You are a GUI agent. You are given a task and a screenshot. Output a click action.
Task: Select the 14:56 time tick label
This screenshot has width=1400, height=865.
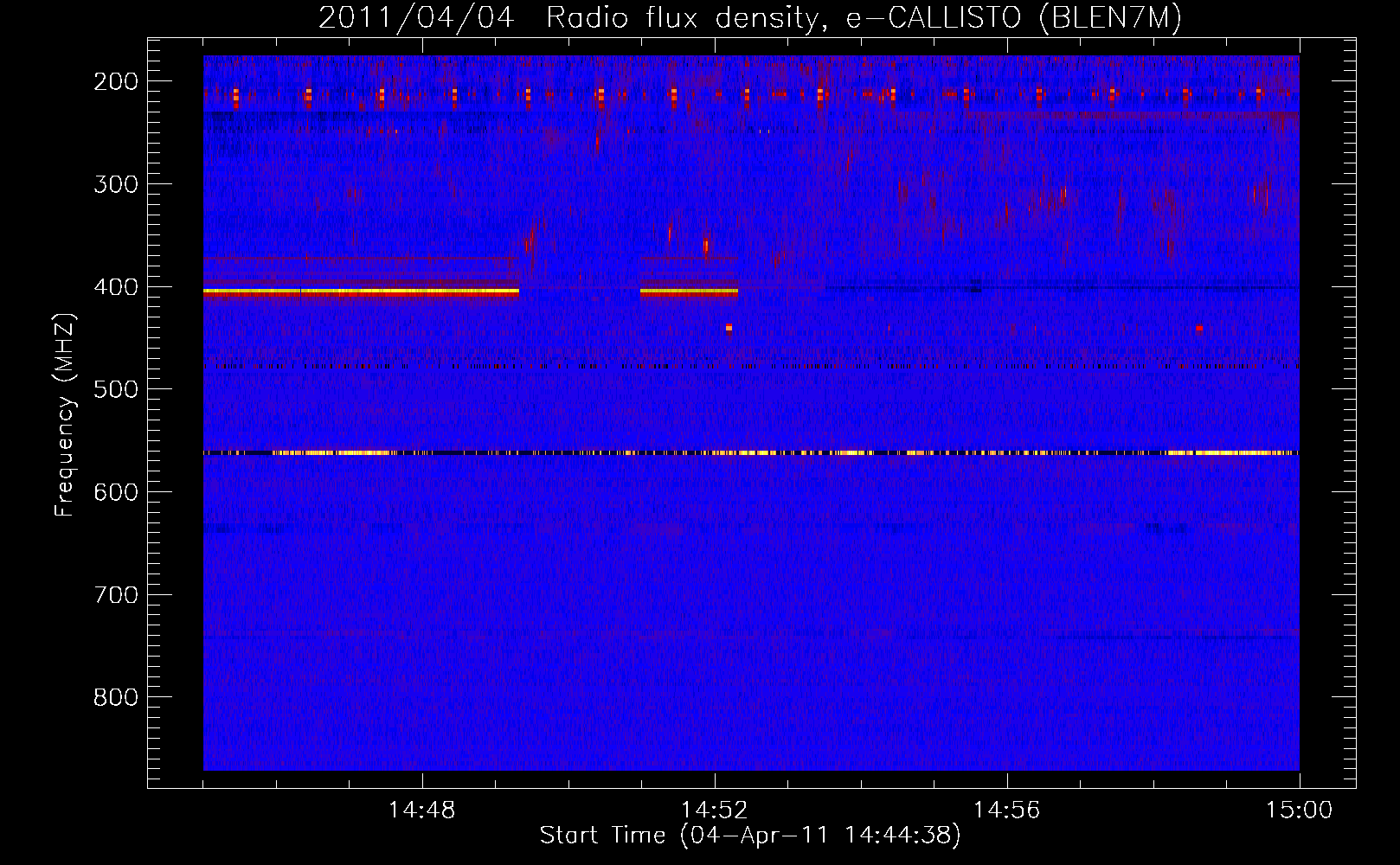point(1007,811)
